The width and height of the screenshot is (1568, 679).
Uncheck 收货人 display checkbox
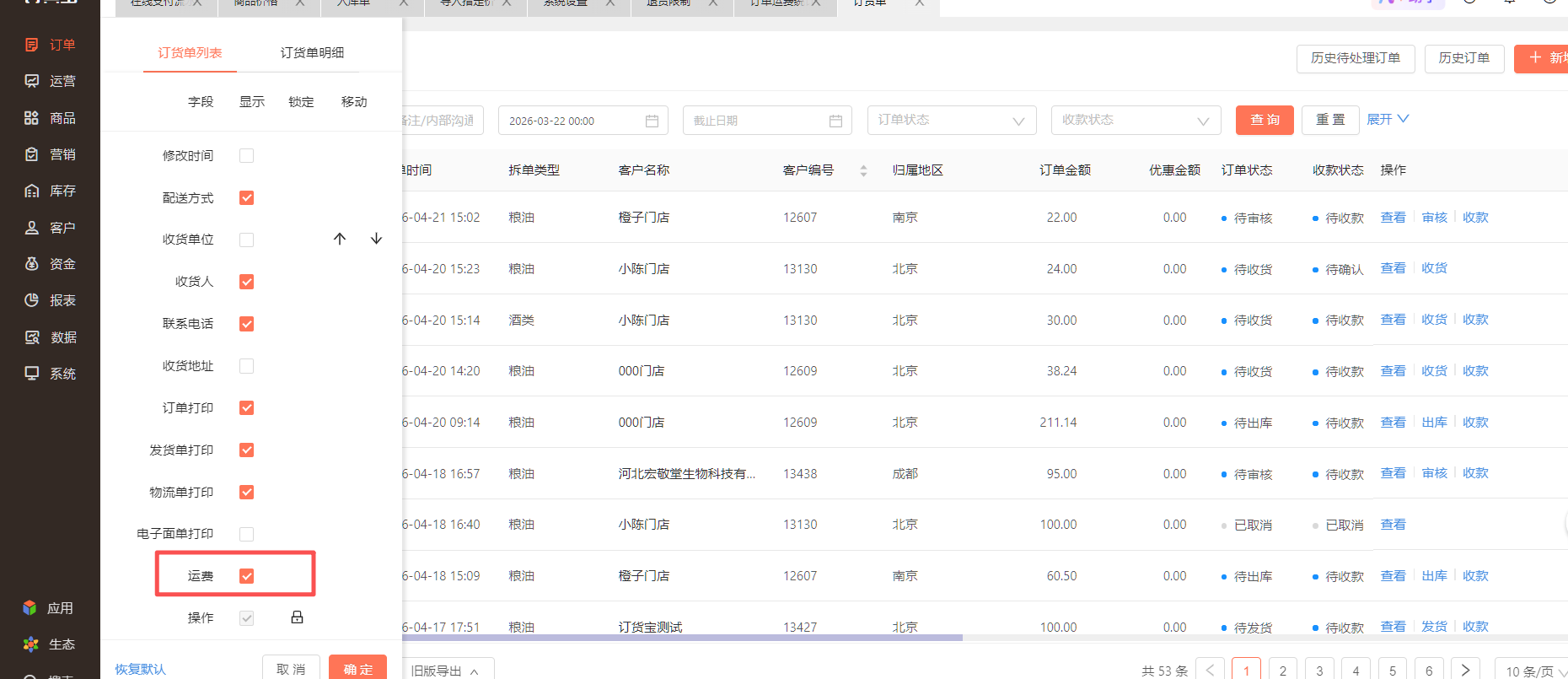[x=246, y=282]
